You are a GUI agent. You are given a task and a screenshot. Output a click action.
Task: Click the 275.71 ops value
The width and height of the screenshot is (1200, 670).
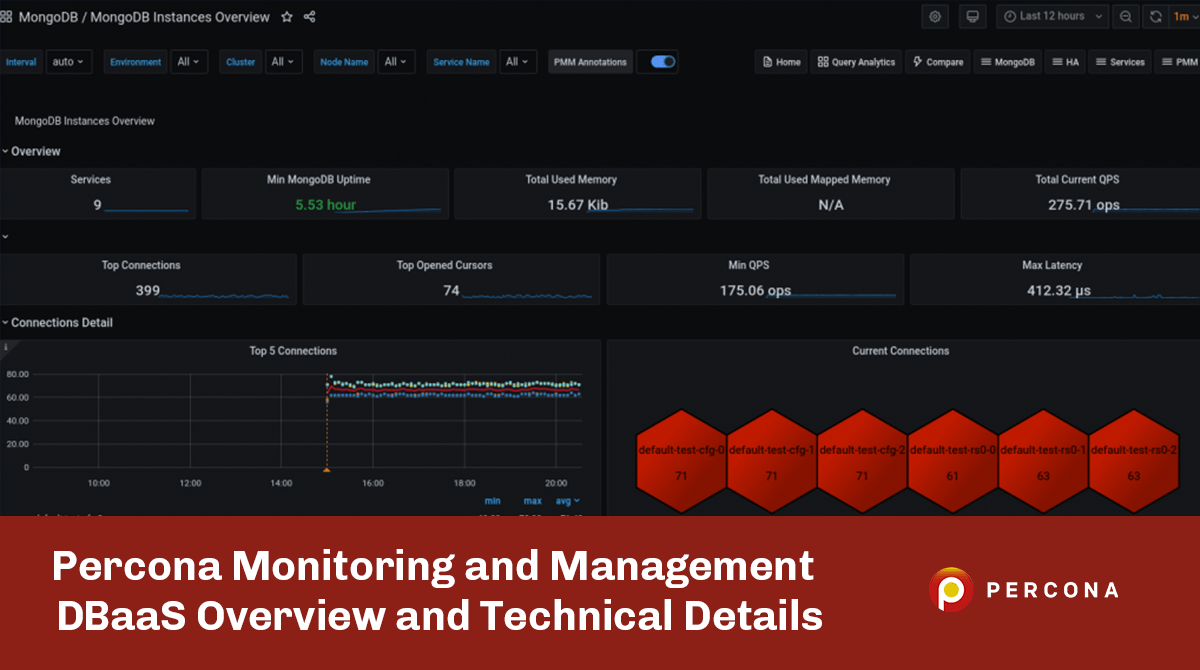tap(1083, 205)
